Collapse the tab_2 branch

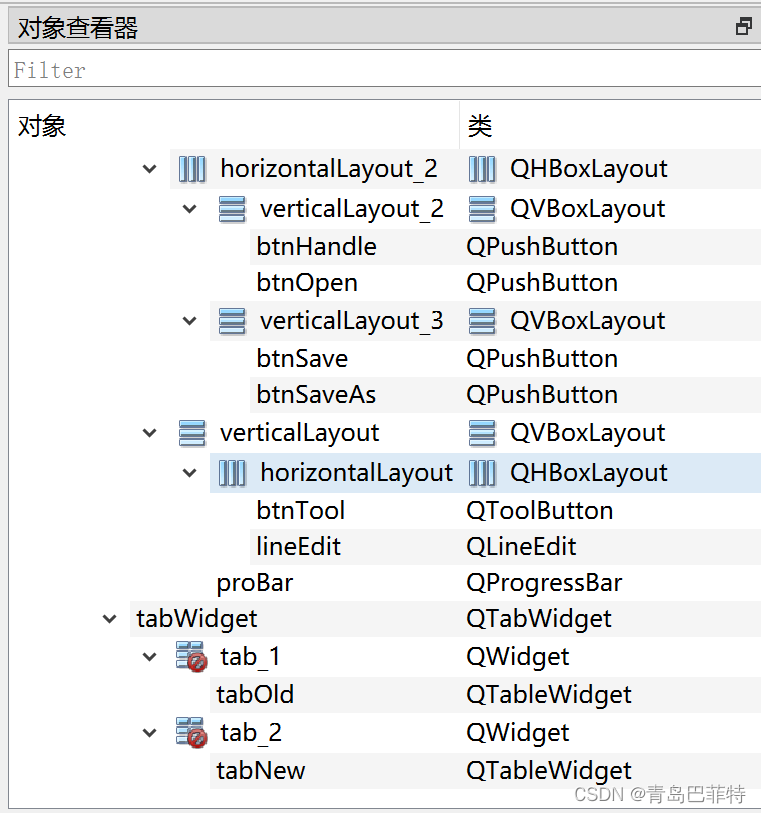149,732
